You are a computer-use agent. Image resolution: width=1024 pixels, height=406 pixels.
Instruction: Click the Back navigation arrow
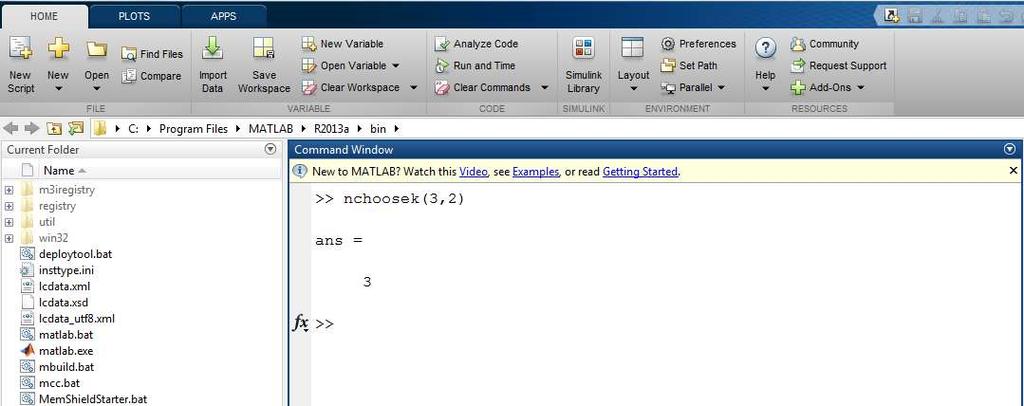tap(10, 129)
